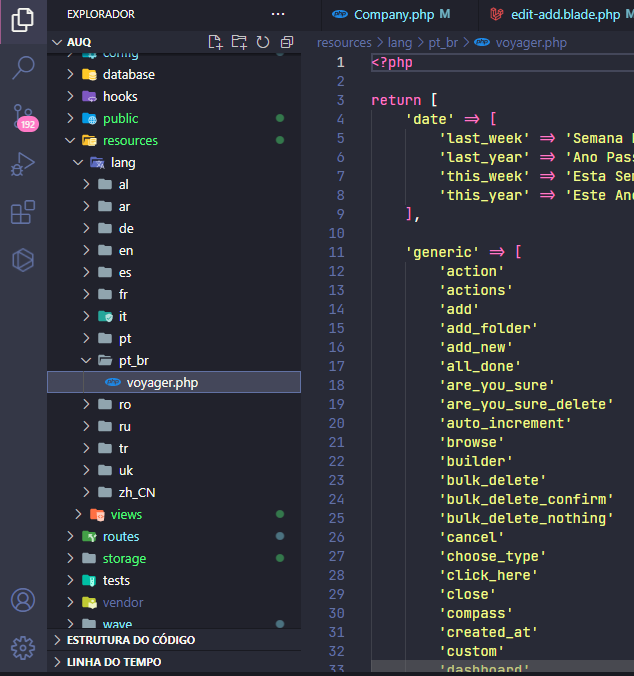Click the public folder globe icon

click(90, 119)
